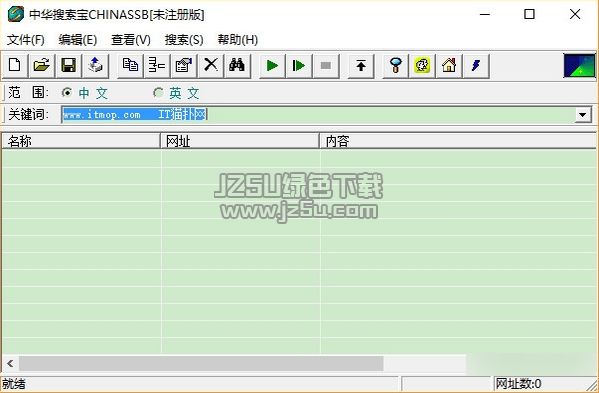Start search with green play button

[272, 66]
